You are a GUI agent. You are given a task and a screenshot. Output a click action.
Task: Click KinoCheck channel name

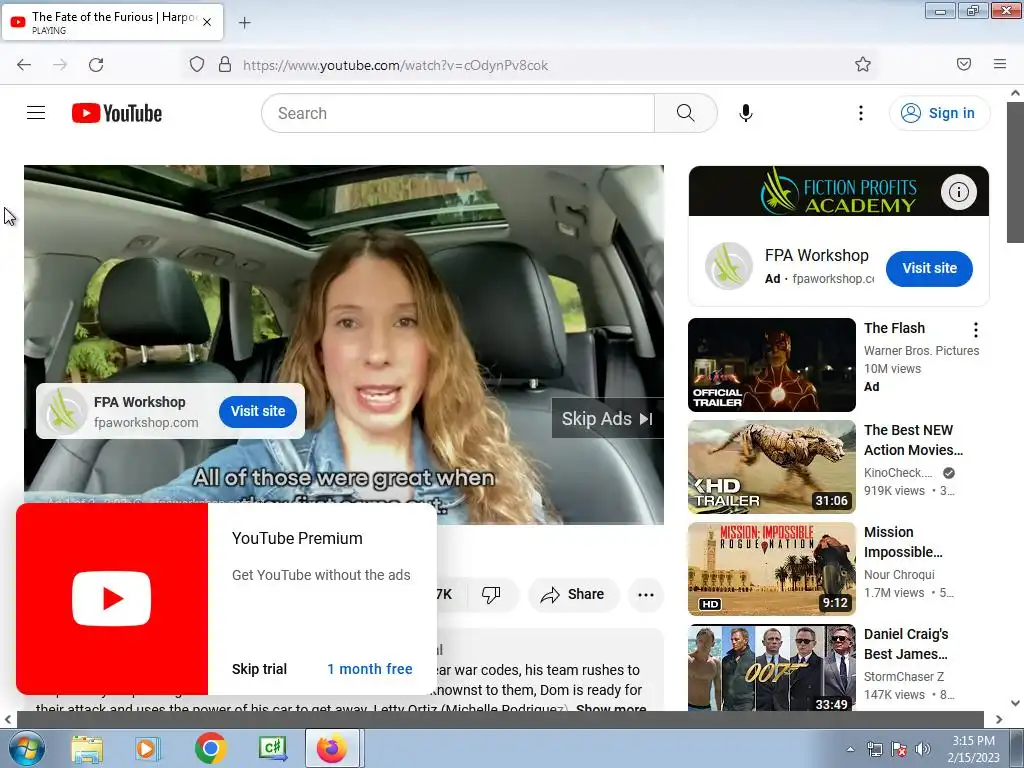[898, 473]
